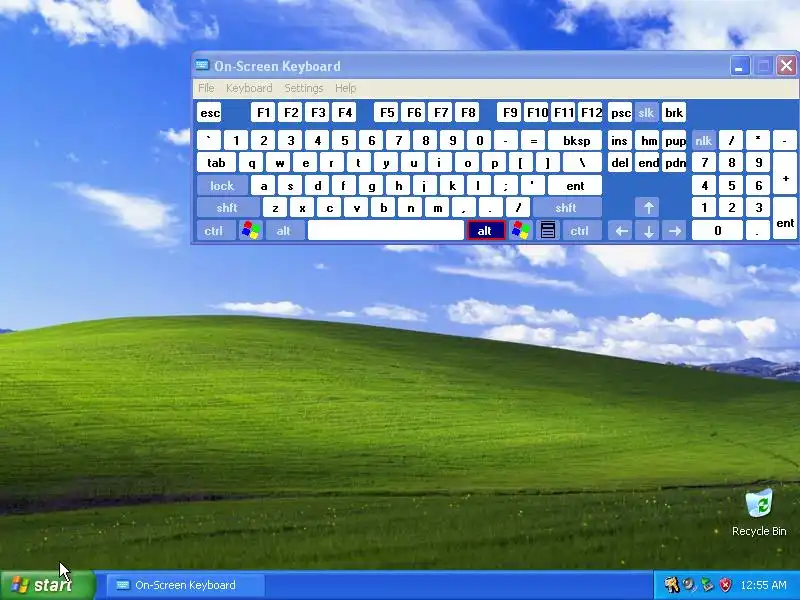Click the red security shield tray icon
This screenshot has width=800, height=600.
pos(725,585)
